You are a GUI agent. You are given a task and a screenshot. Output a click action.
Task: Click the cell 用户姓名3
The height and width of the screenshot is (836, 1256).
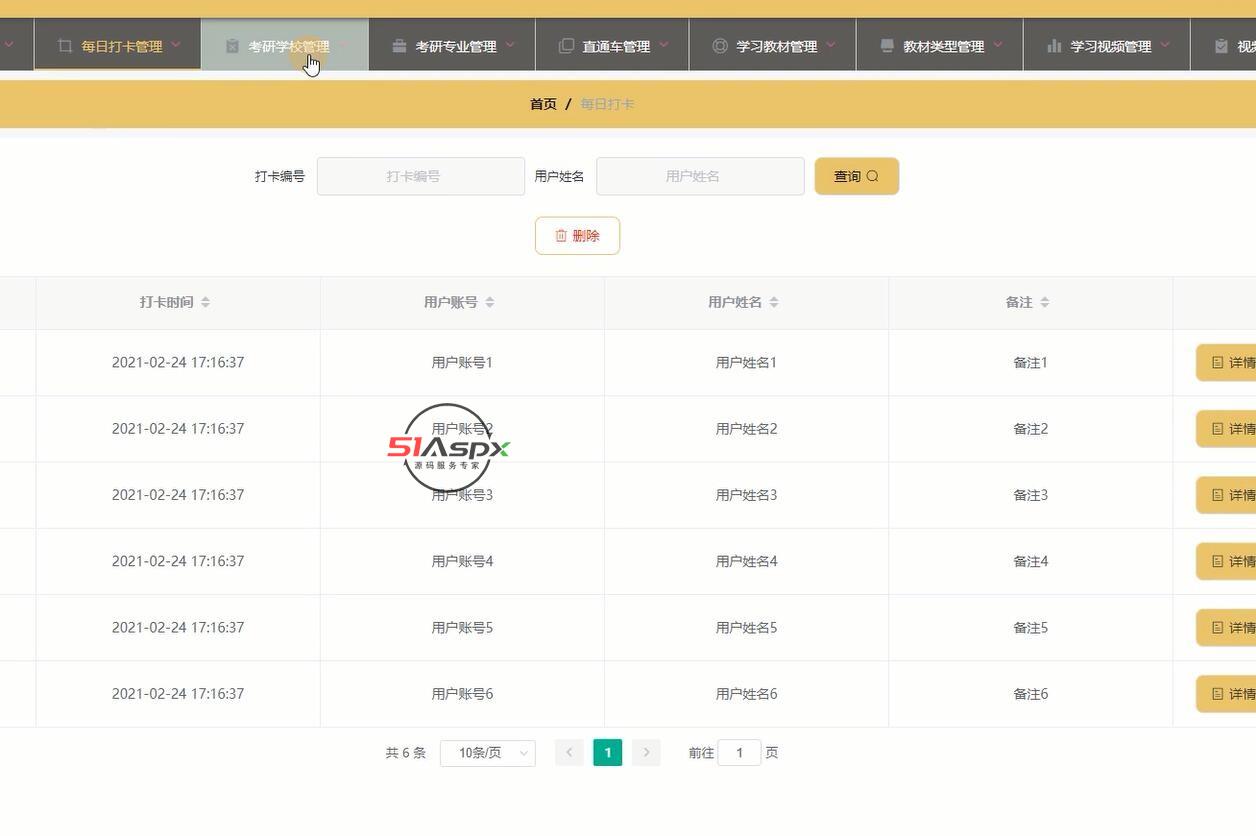[746, 495]
